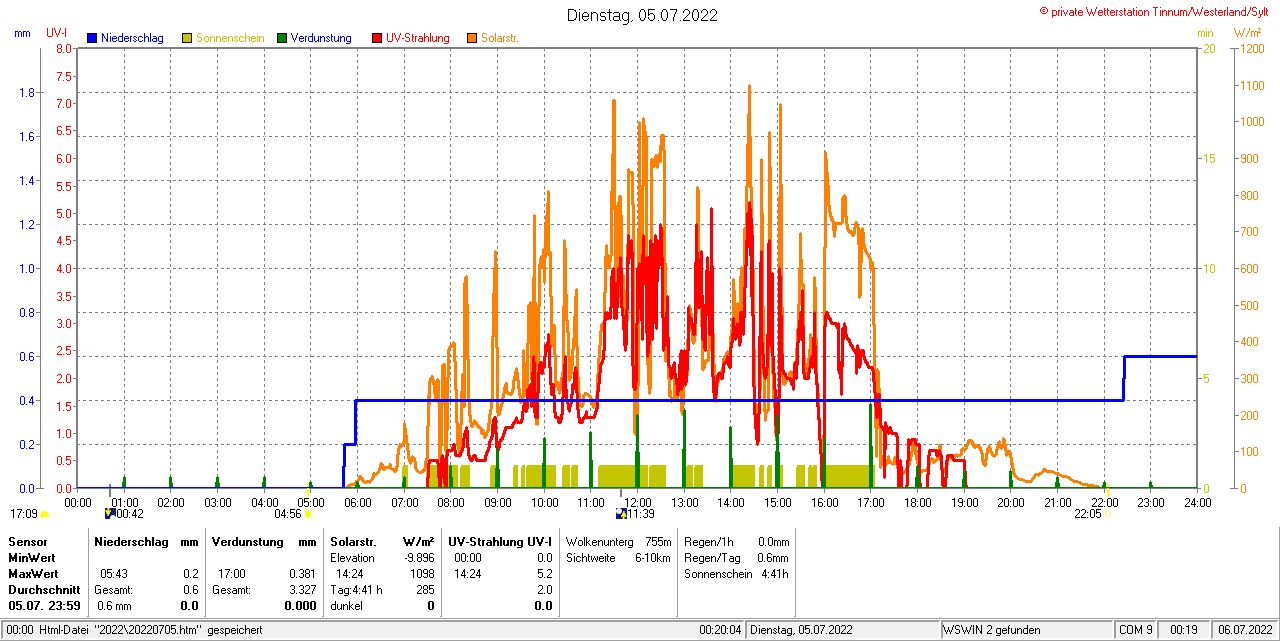
Task: Click the Elevation value -9.896
Action: [x=418, y=557]
